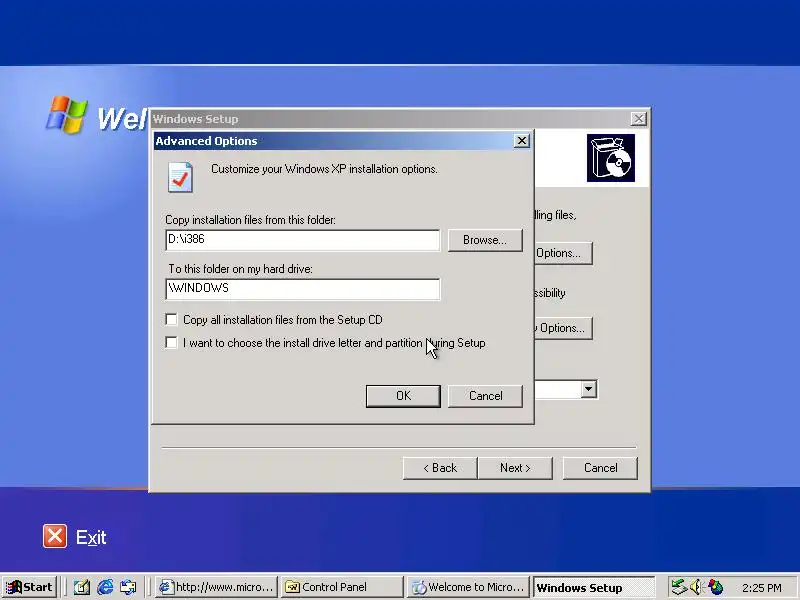Click the Windows XP flag logo
The width and height of the screenshot is (800, 600).
[x=66, y=114]
